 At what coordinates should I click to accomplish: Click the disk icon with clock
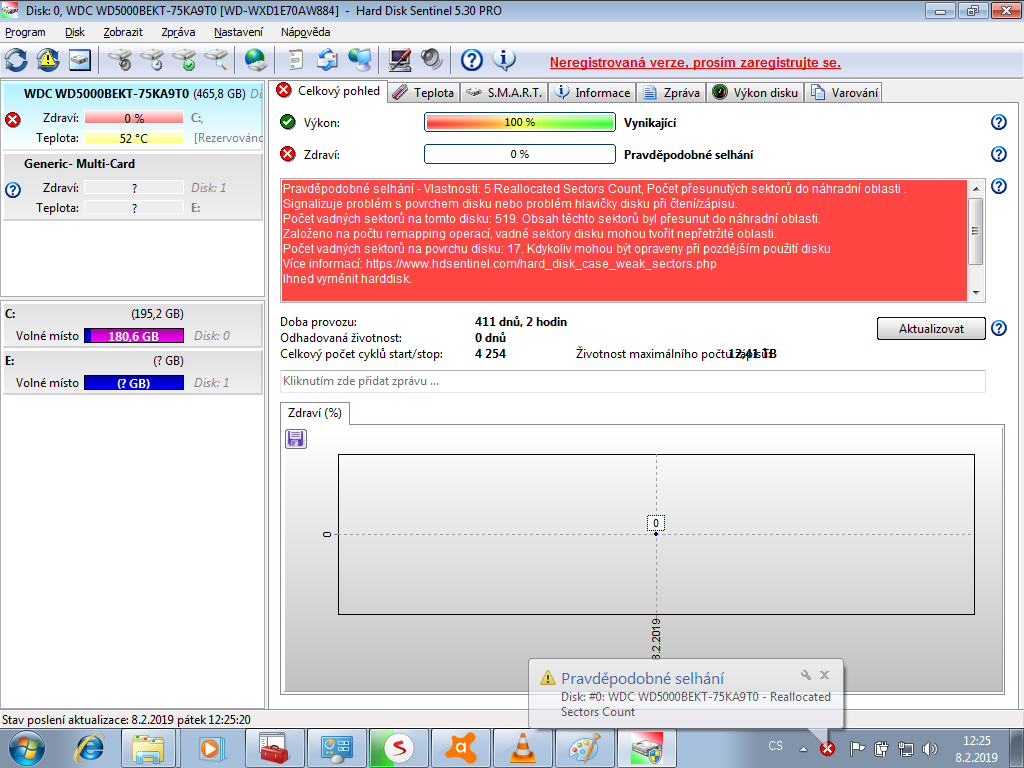click(x=152, y=60)
